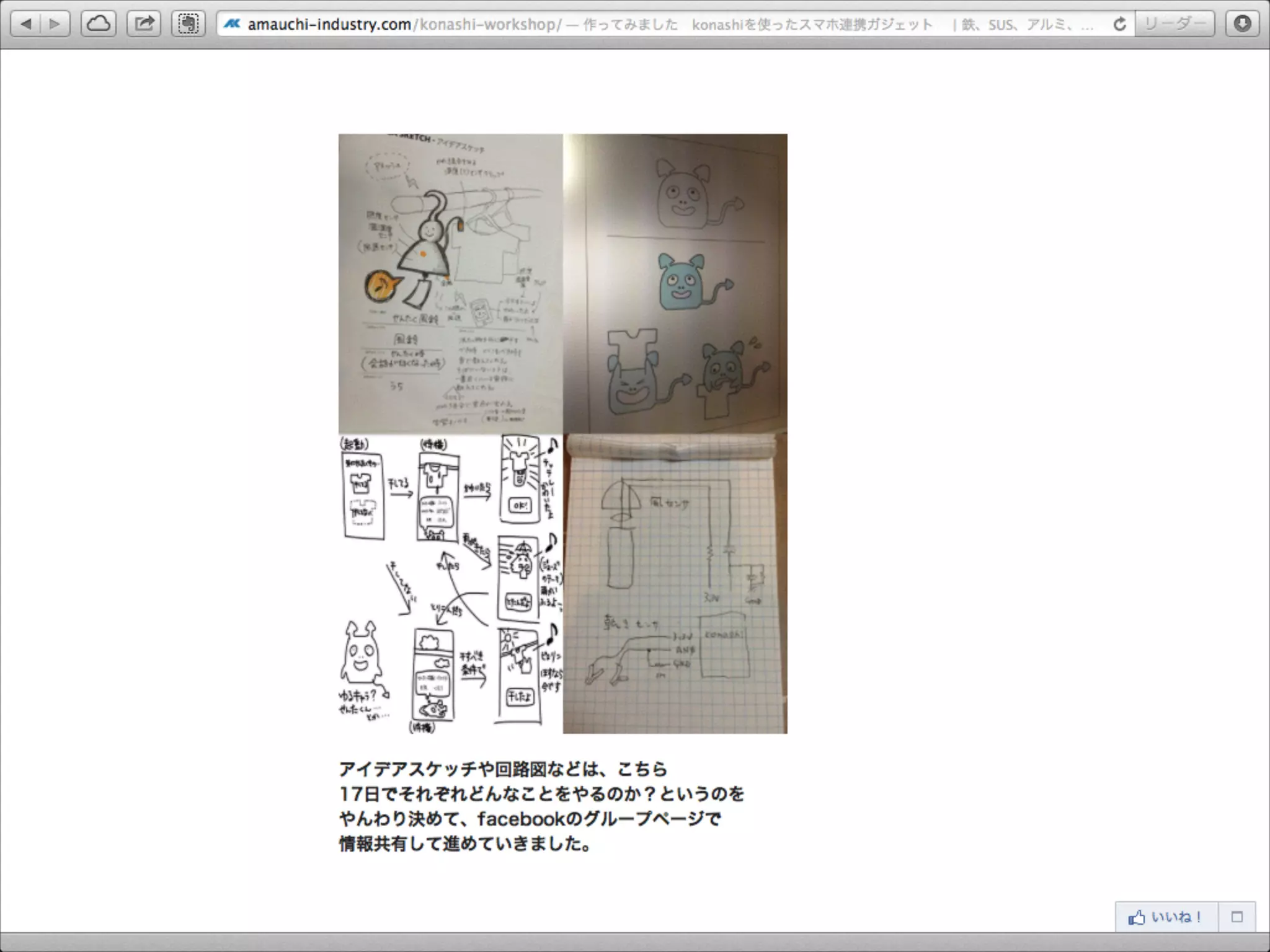The height and width of the screenshot is (952, 1270).
Task: Open the konashi circuit diagram grid photo
Action: coord(675,584)
